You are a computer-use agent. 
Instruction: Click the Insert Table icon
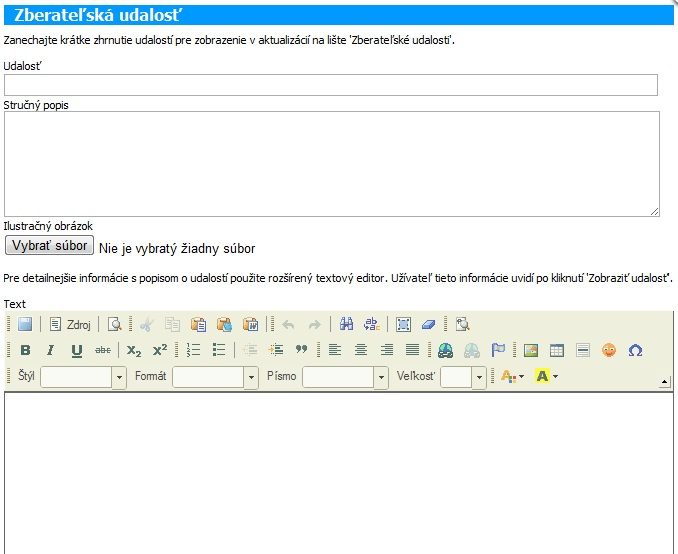pyautogui.click(x=557, y=350)
